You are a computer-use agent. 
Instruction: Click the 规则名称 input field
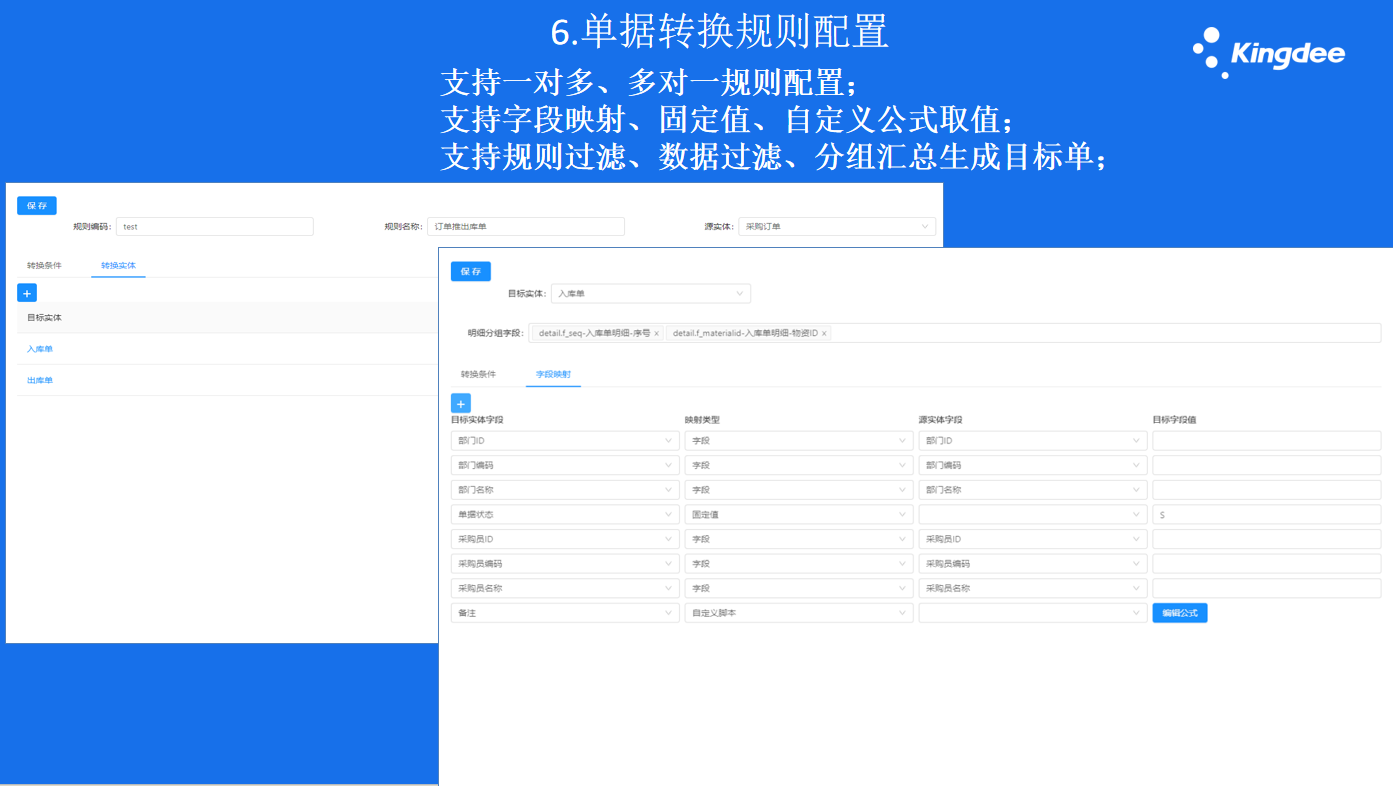point(525,227)
